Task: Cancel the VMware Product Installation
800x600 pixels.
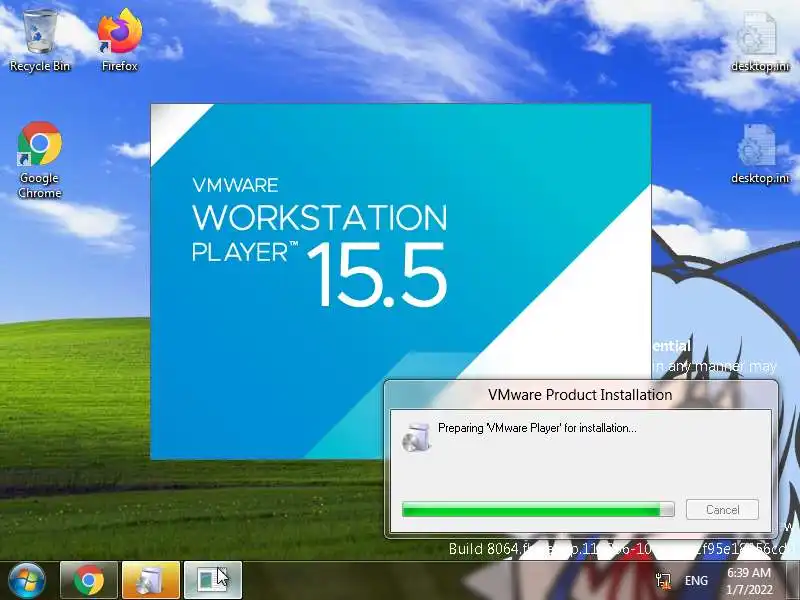Action: click(x=722, y=509)
